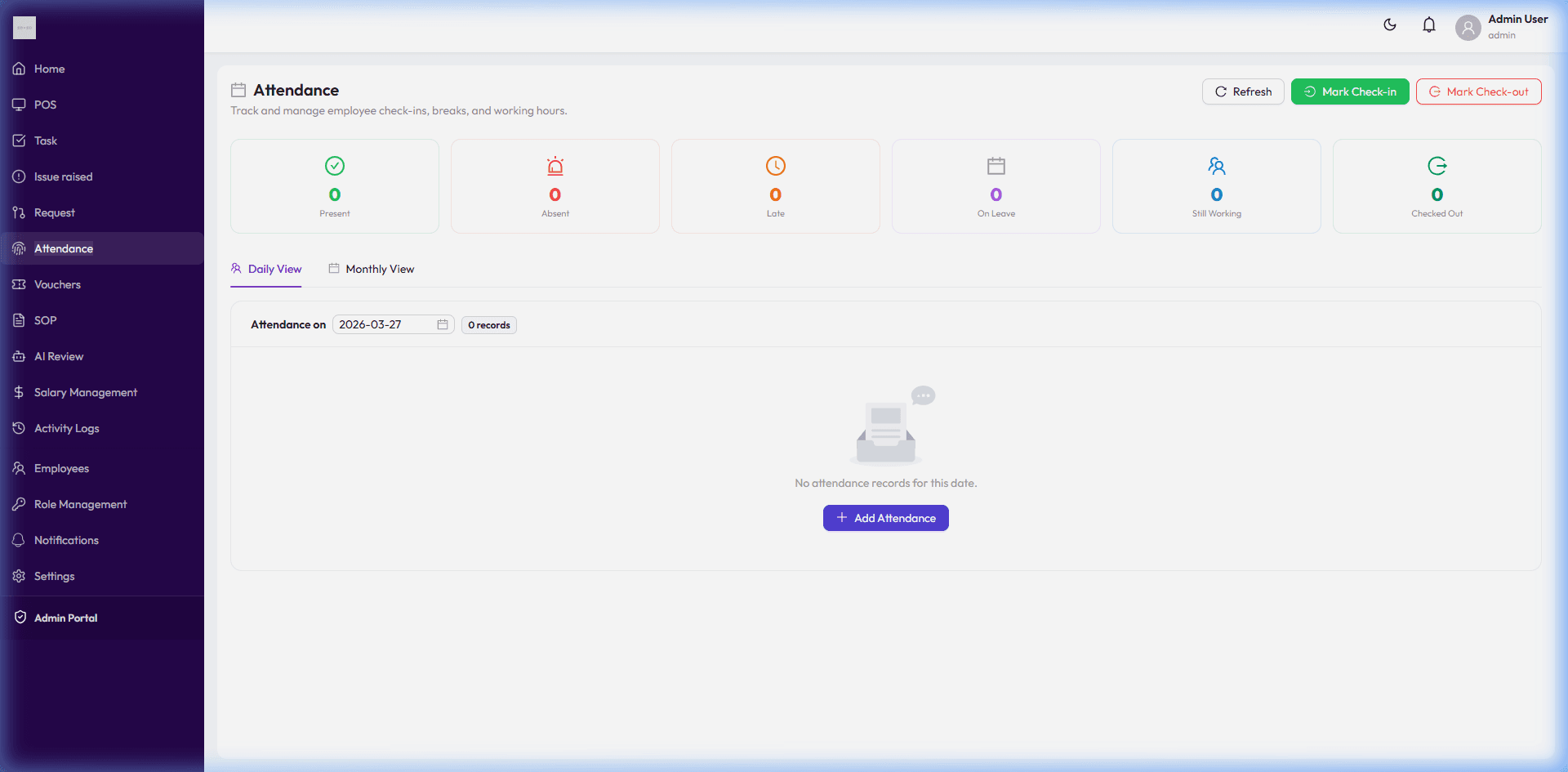
Task: Toggle dark mode with the moon icon
Action: [1389, 25]
